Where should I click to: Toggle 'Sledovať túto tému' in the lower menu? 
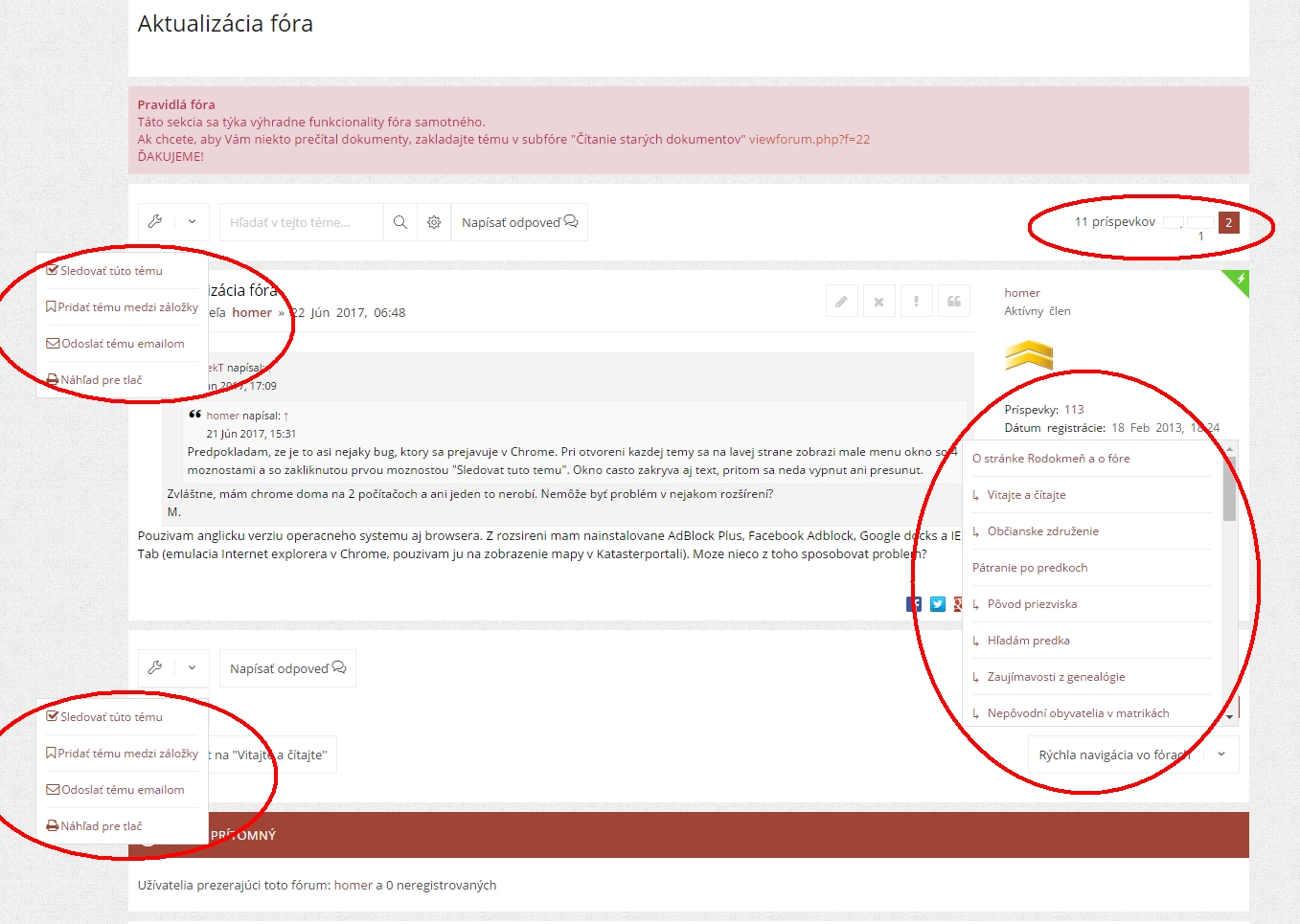pos(111,717)
